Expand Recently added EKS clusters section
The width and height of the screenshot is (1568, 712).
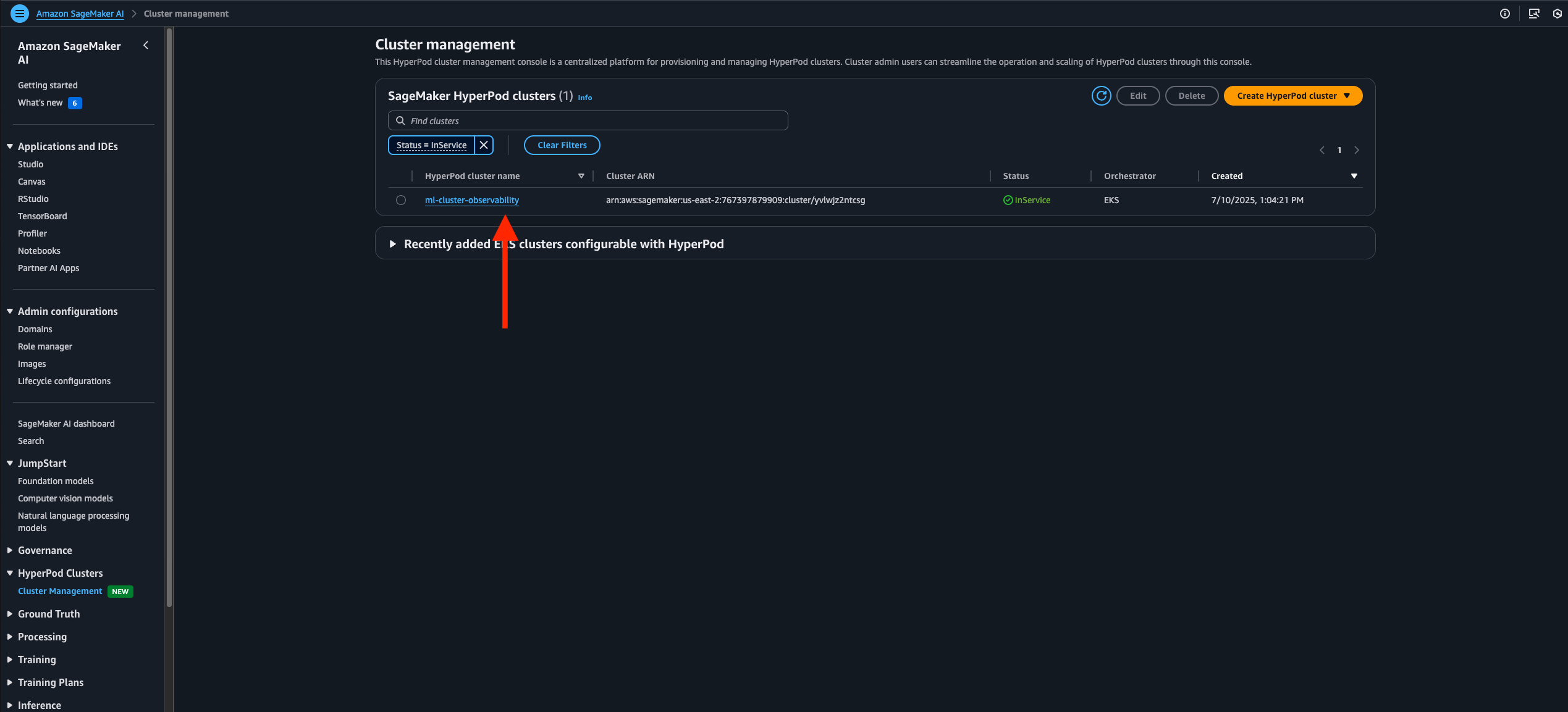click(x=393, y=244)
